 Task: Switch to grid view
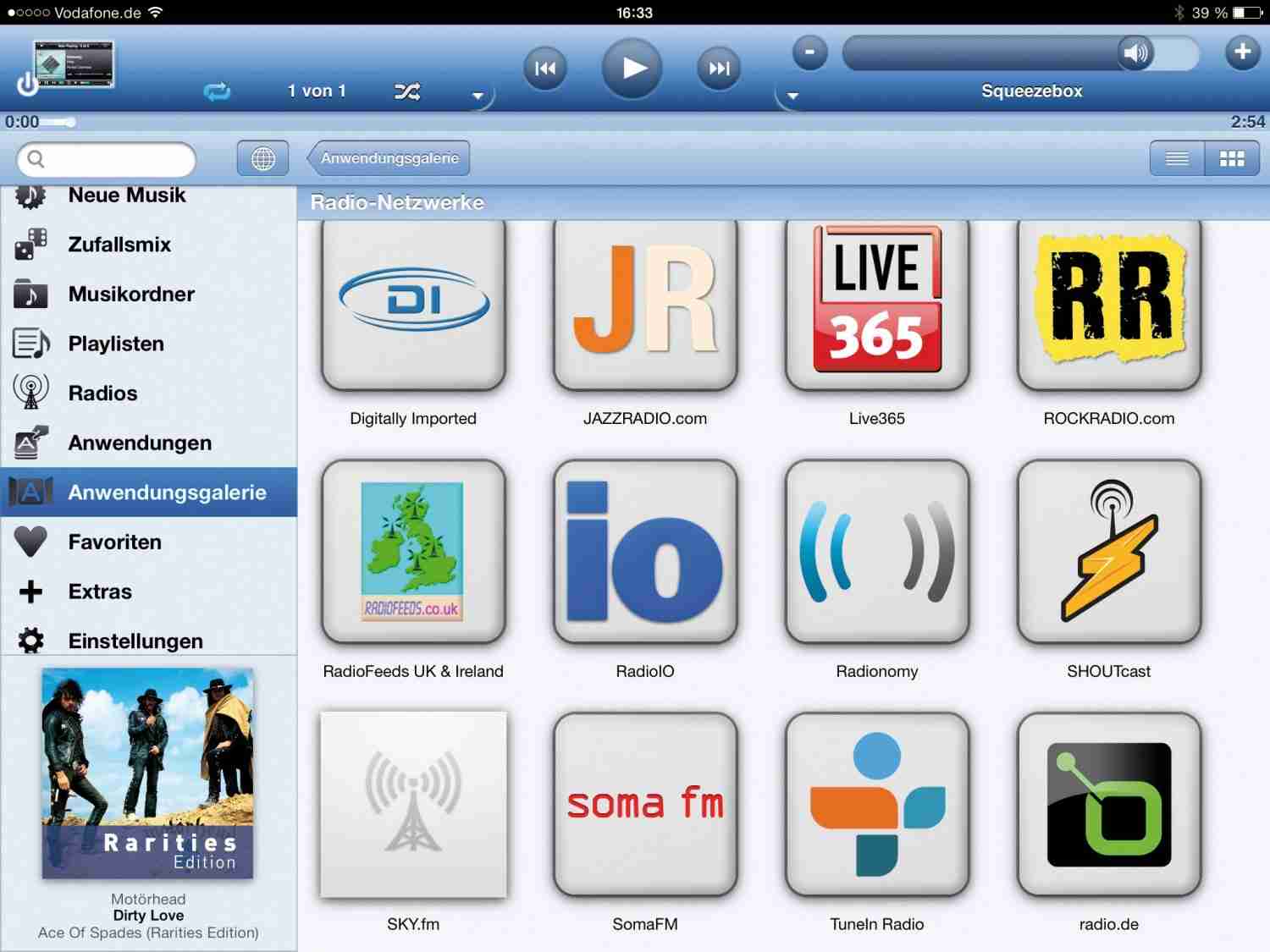[1232, 158]
